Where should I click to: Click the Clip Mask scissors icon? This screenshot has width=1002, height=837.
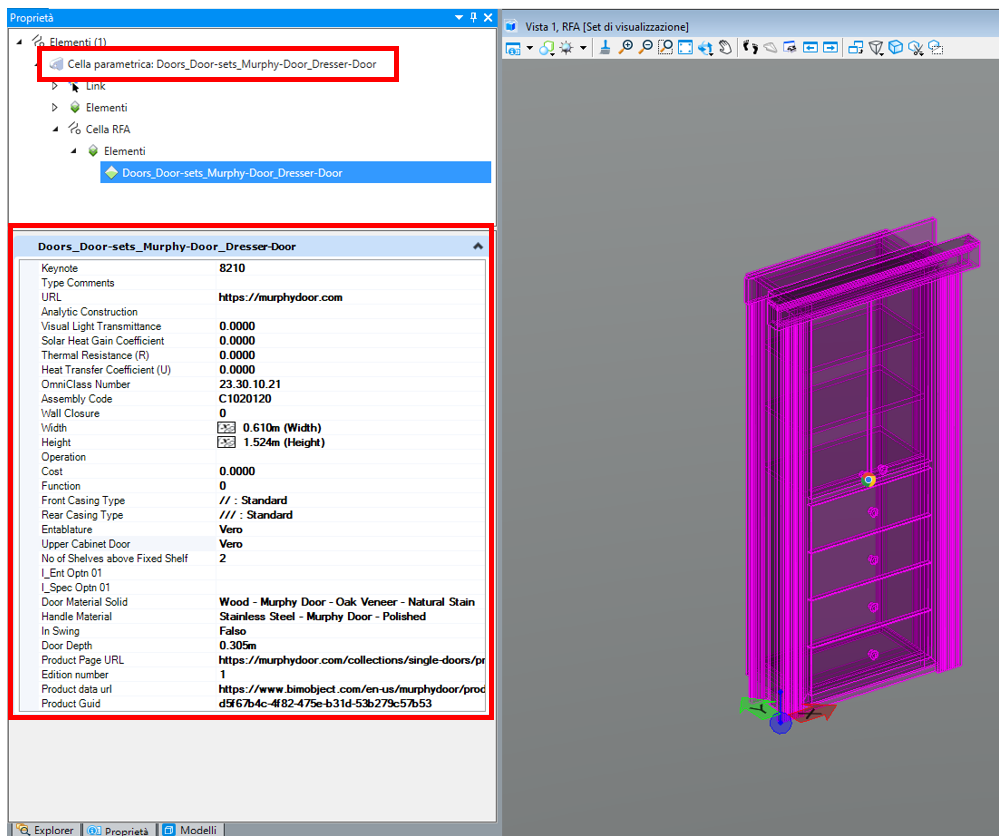click(x=916, y=48)
